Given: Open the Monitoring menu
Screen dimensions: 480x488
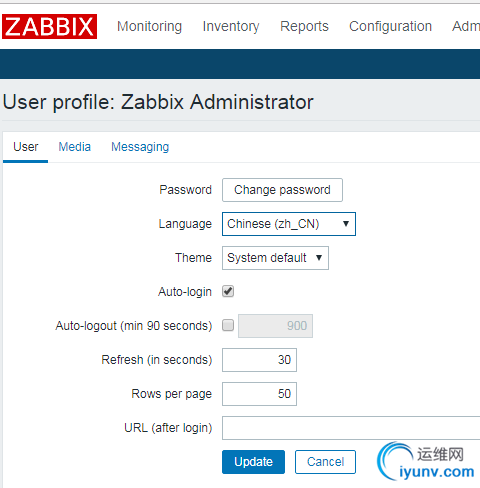Looking at the screenshot, I should (x=149, y=26).
